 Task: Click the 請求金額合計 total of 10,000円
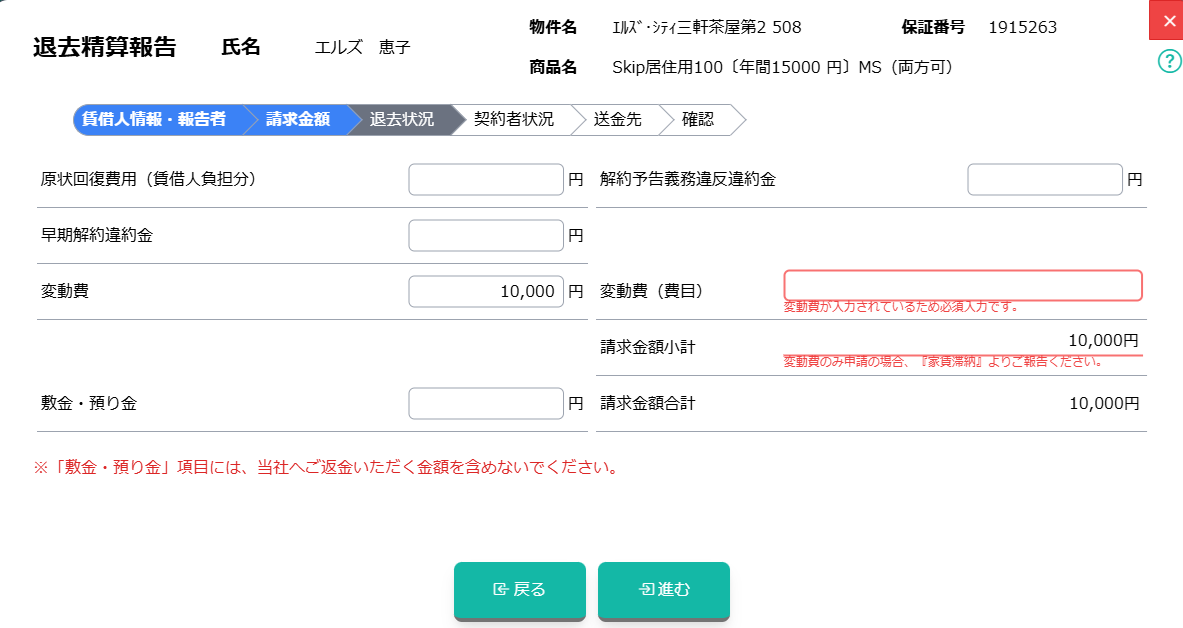pos(1104,404)
